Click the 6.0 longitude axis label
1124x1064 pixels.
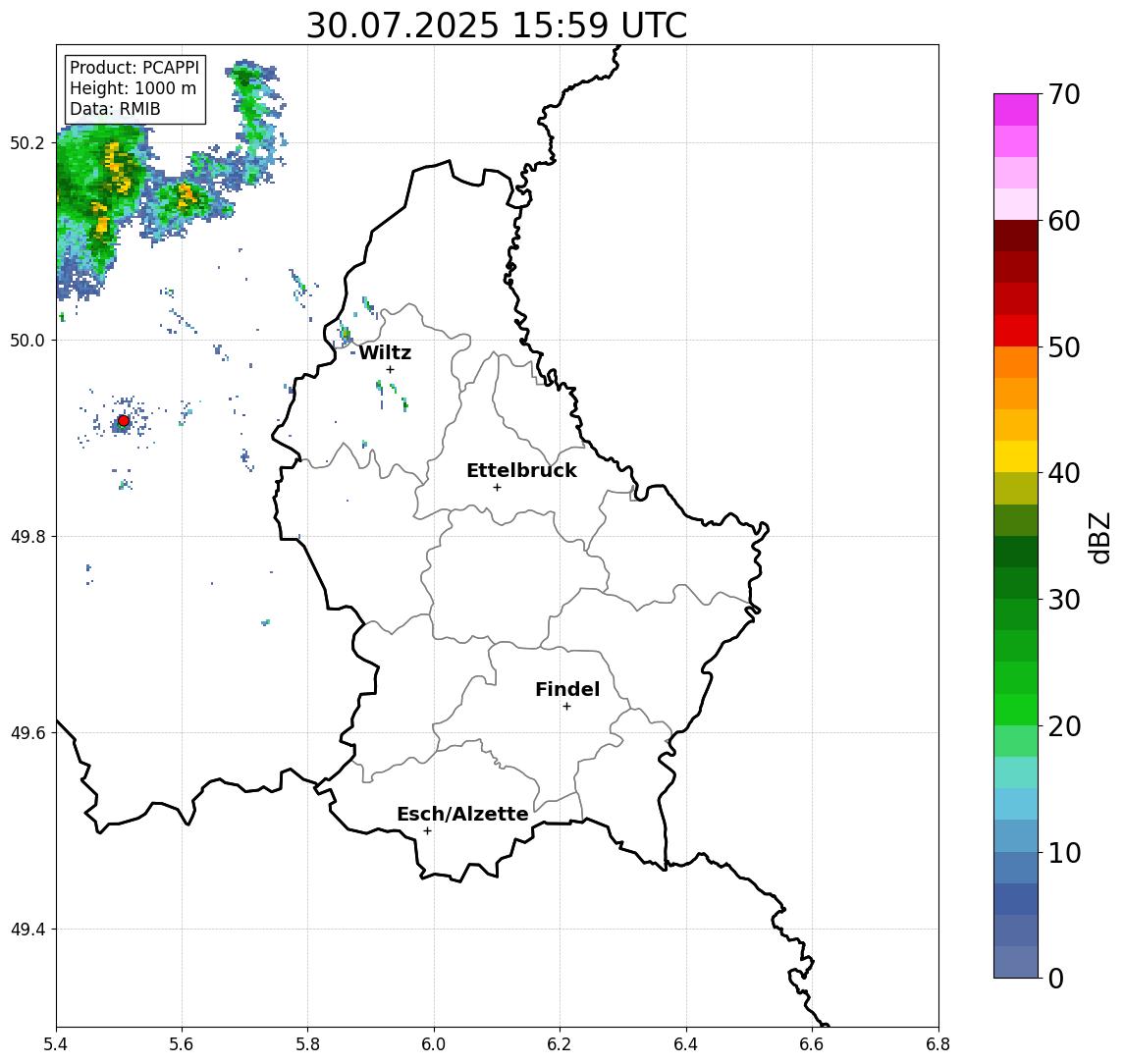pos(434,1044)
